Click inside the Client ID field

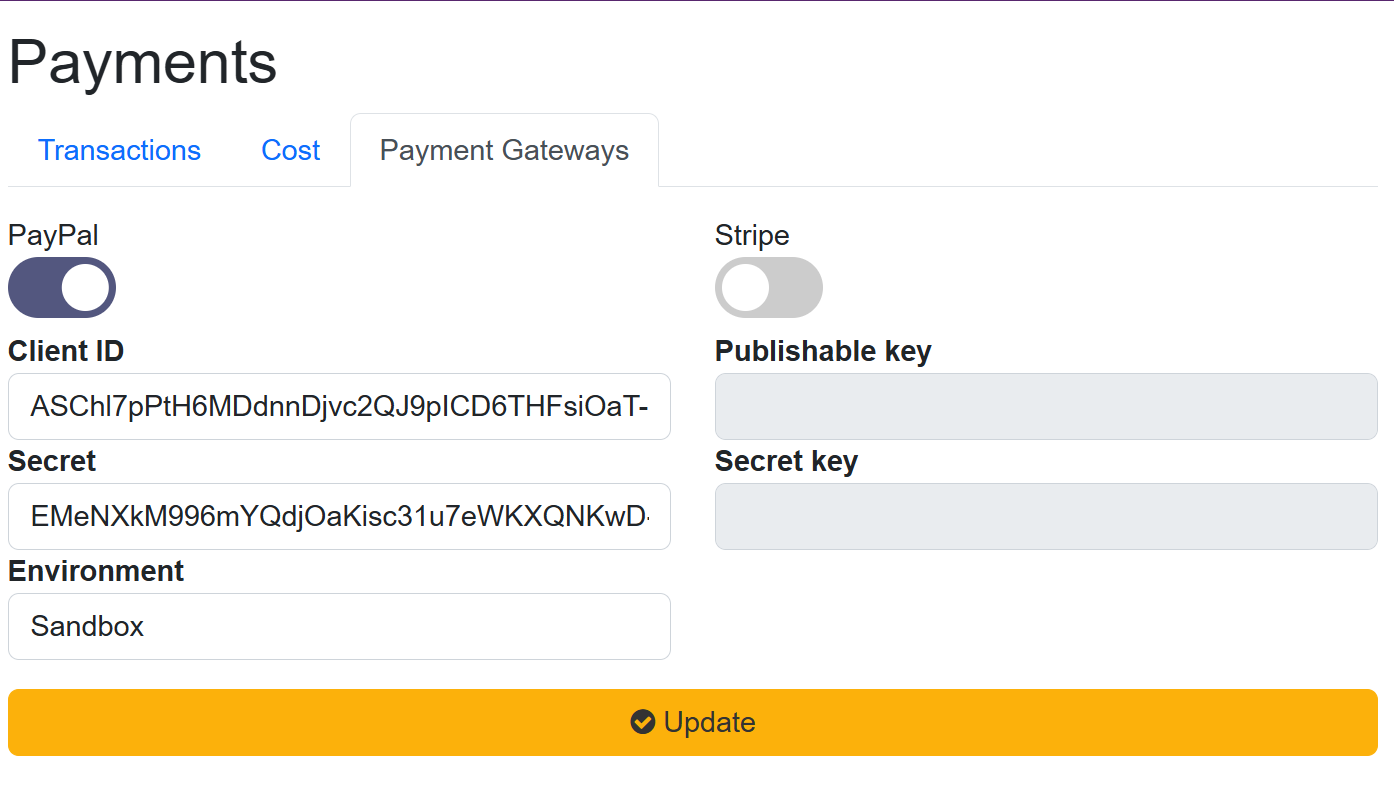pos(339,406)
